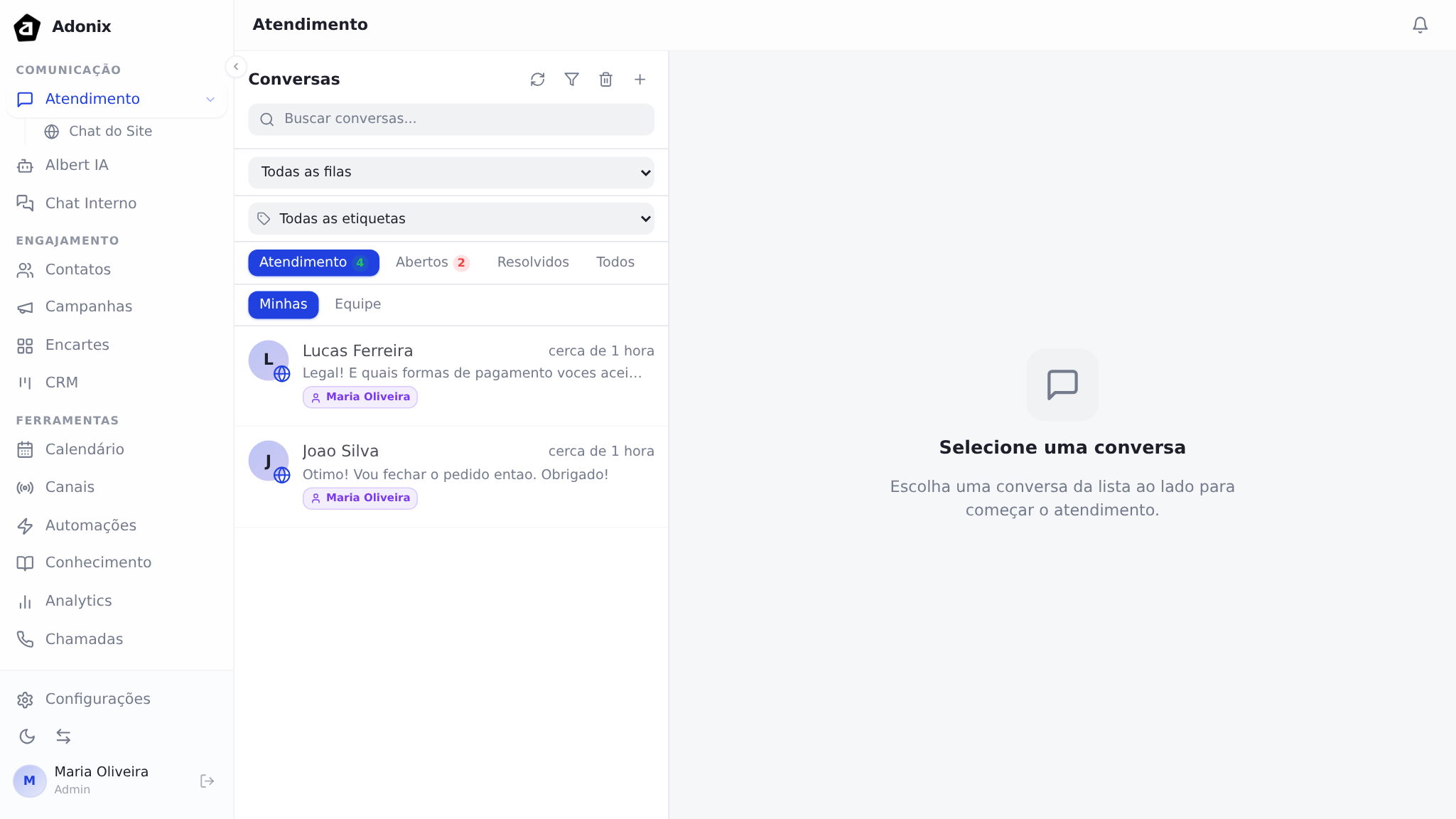Click the trash icon in Conversas

(605, 80)
